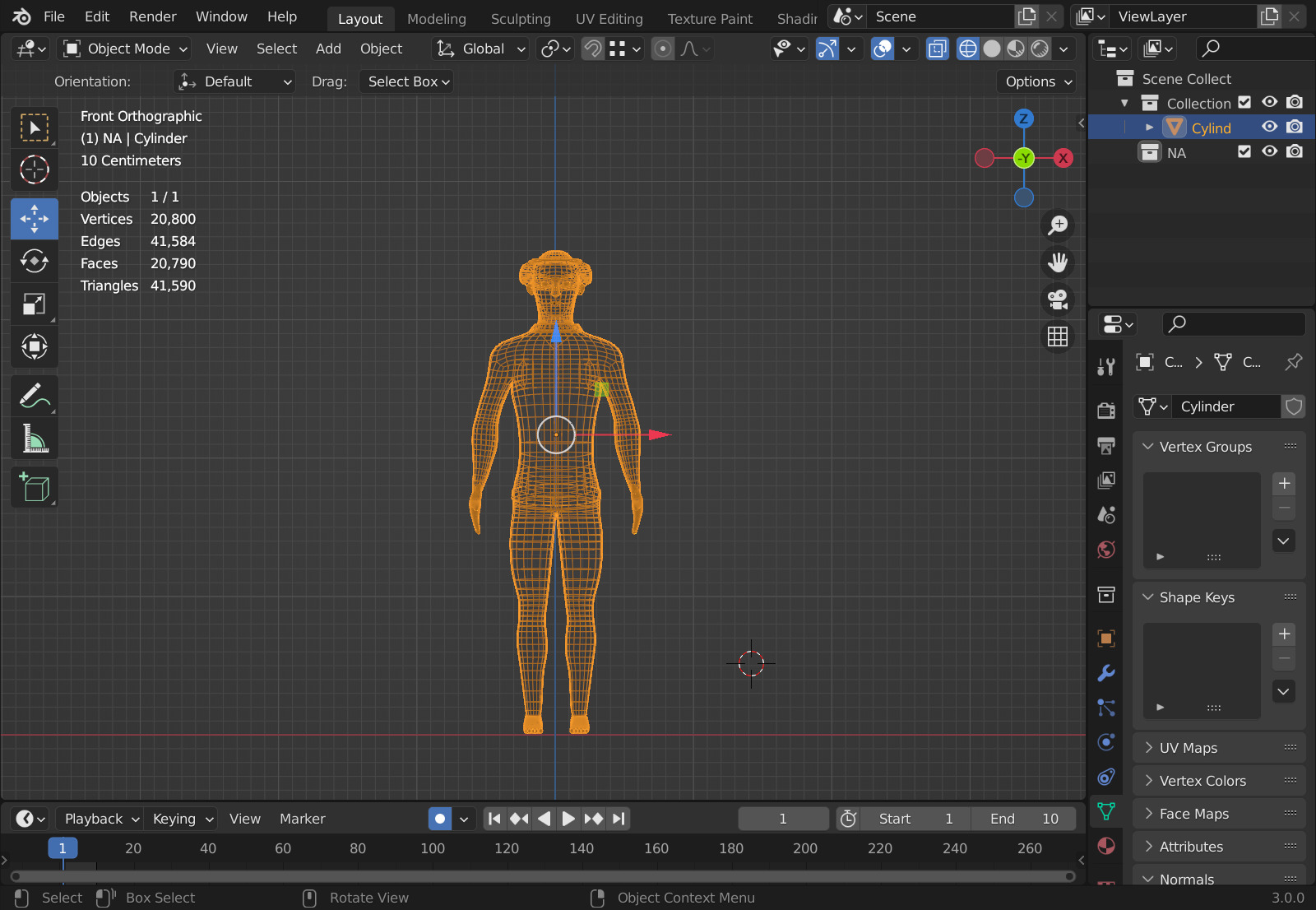Viewport: 1316px width, 910px height.
Task: Open the Object Data properties tab
Action: pyautogui.click(x=1106, y=811)
